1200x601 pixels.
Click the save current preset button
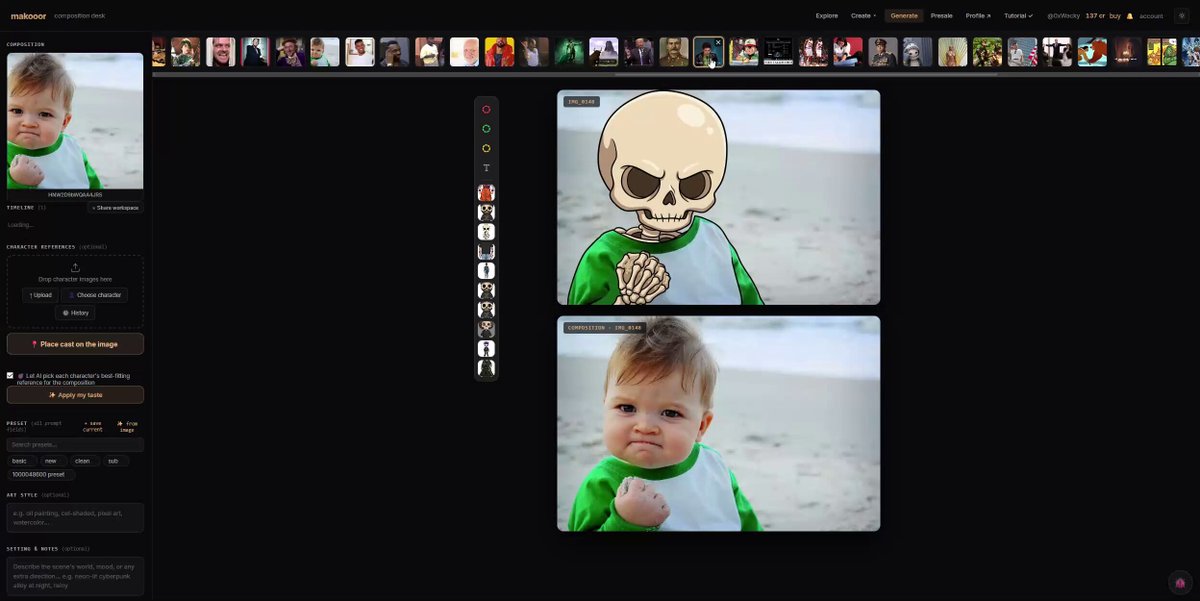coord(93,426)
